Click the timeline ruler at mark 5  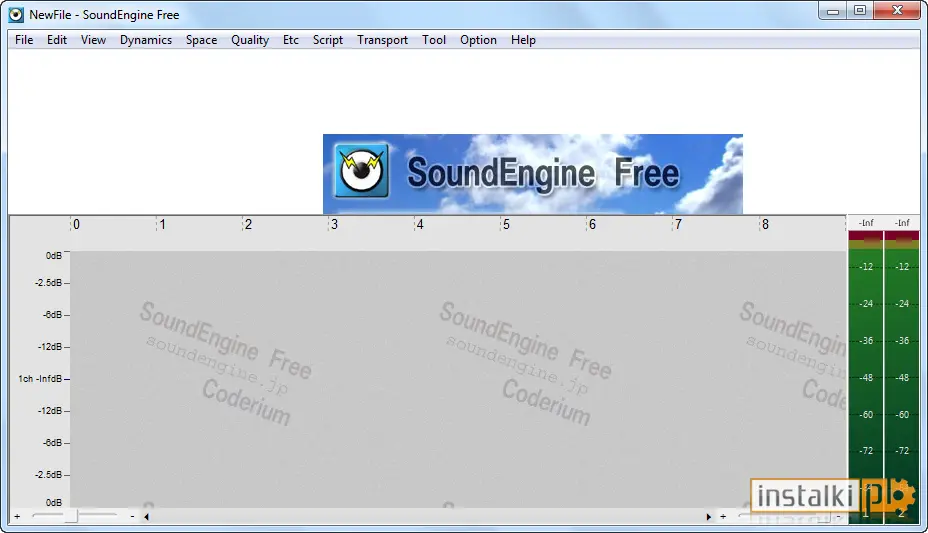(506, 225)
